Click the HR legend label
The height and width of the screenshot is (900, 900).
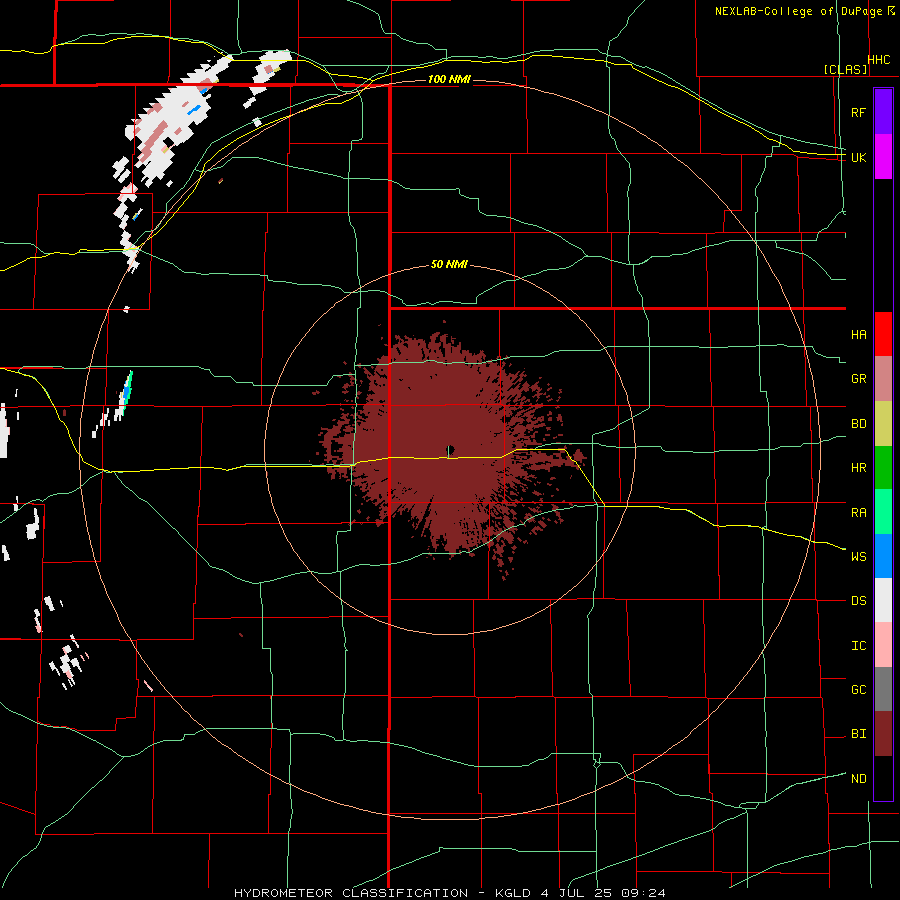pyautogui.click(x=858, y=468)
